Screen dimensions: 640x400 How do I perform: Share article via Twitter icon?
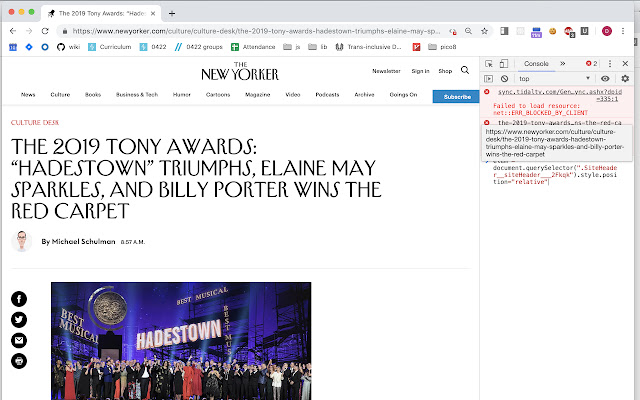point(19,320)
